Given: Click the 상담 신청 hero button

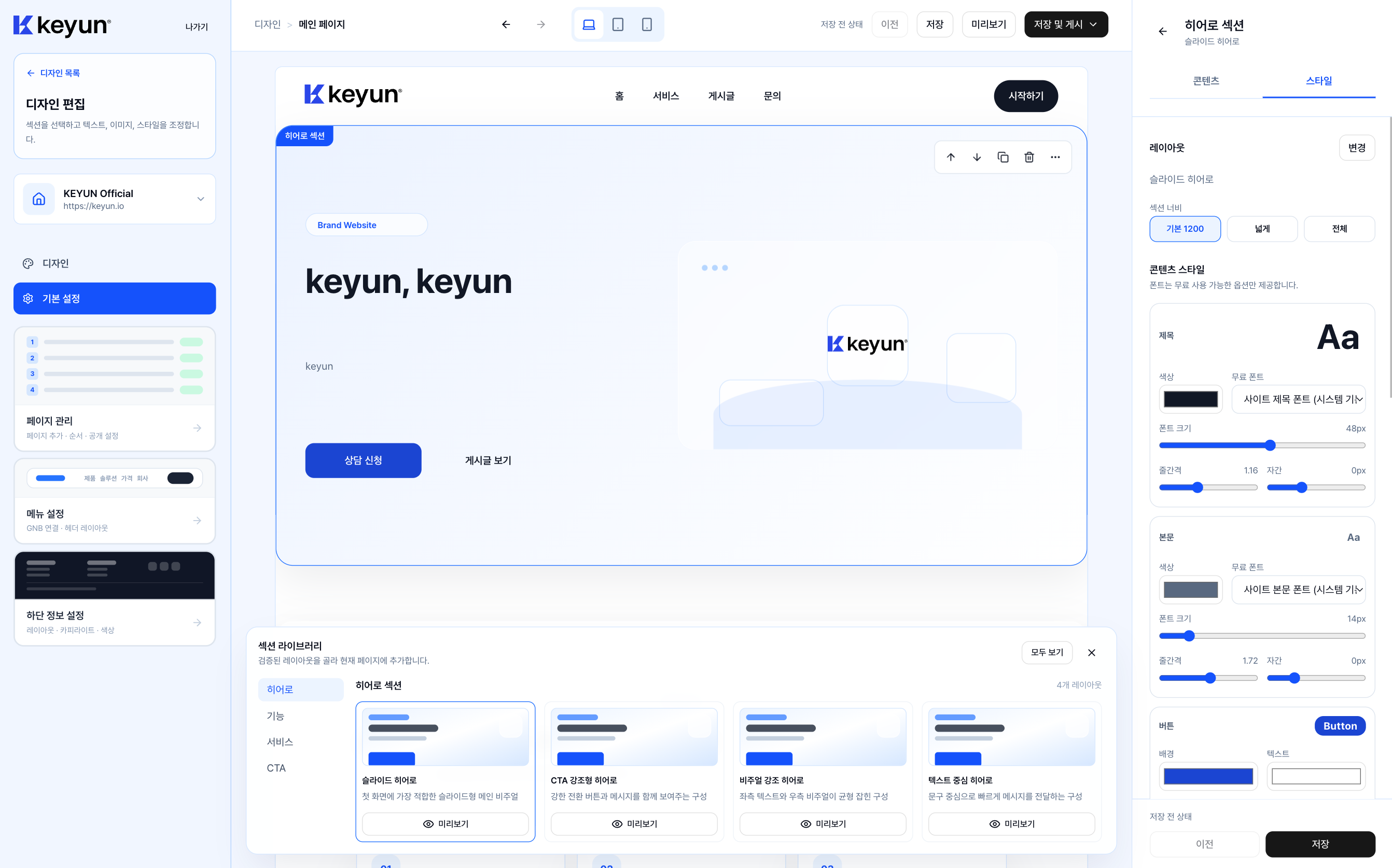Looking at the screenshot, I should coord(364,460).
